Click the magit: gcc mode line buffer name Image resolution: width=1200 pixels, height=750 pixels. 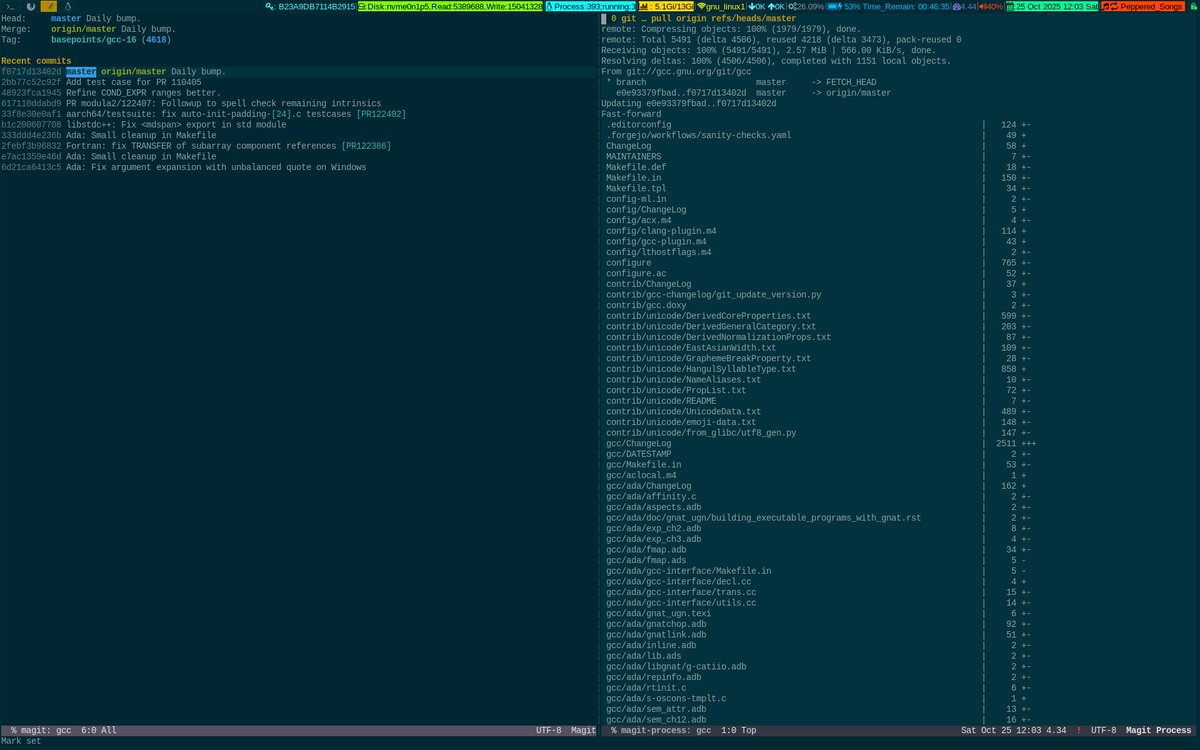(48, 730)
